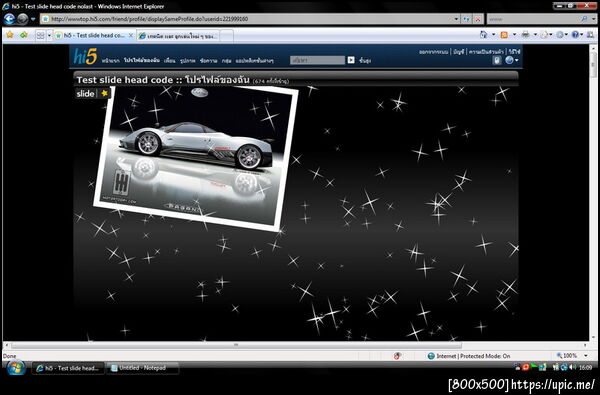Image resolution: width=600 pixels, height=395 pixels.
Task: Expand the Print options dropdown arrow
Action: pyautogui.click(x=535, y=35)
